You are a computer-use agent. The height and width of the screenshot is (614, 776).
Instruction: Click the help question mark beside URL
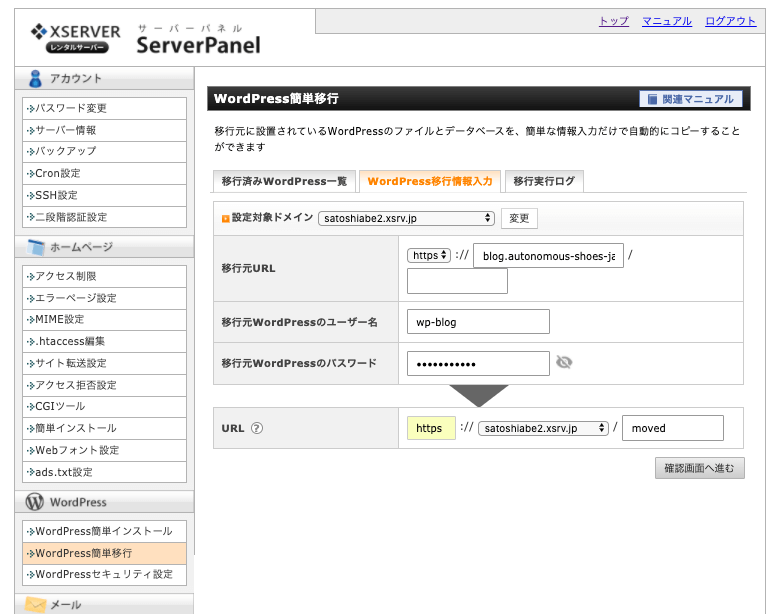click(x=257, y=428)
